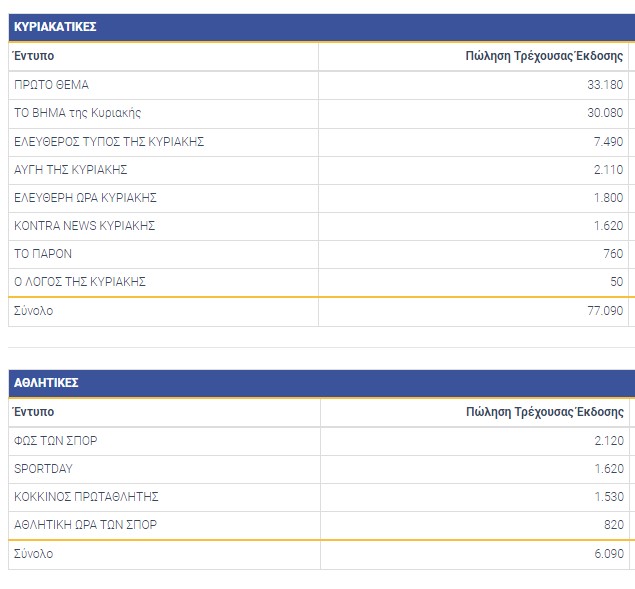Select the ΠΡΩΤΟ ΘΕΜΑ row label
Image resolution: width=635 pixels, height=589 pixels.
coord(51,85)
